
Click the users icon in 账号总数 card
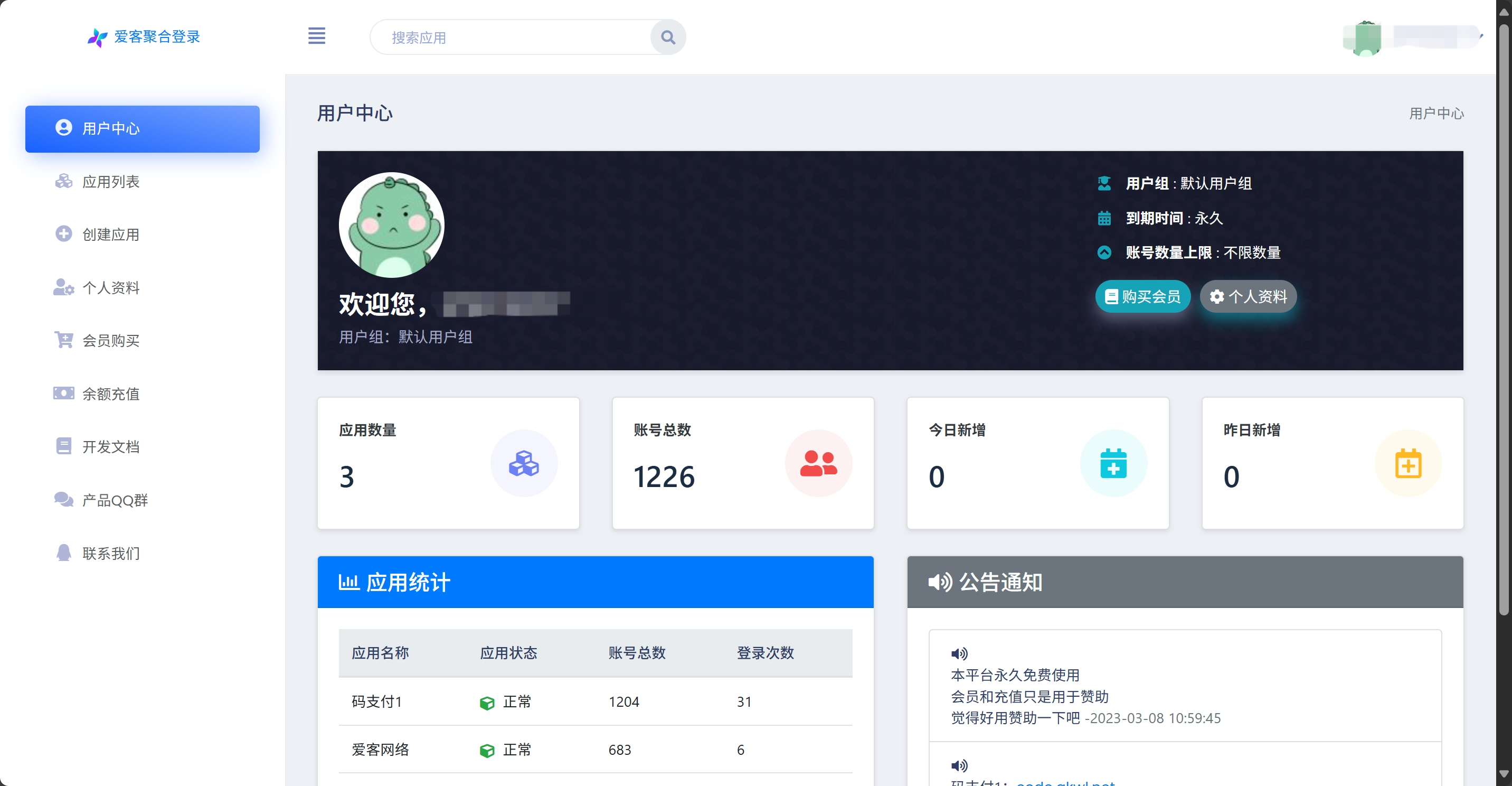(x=818, y=463)
